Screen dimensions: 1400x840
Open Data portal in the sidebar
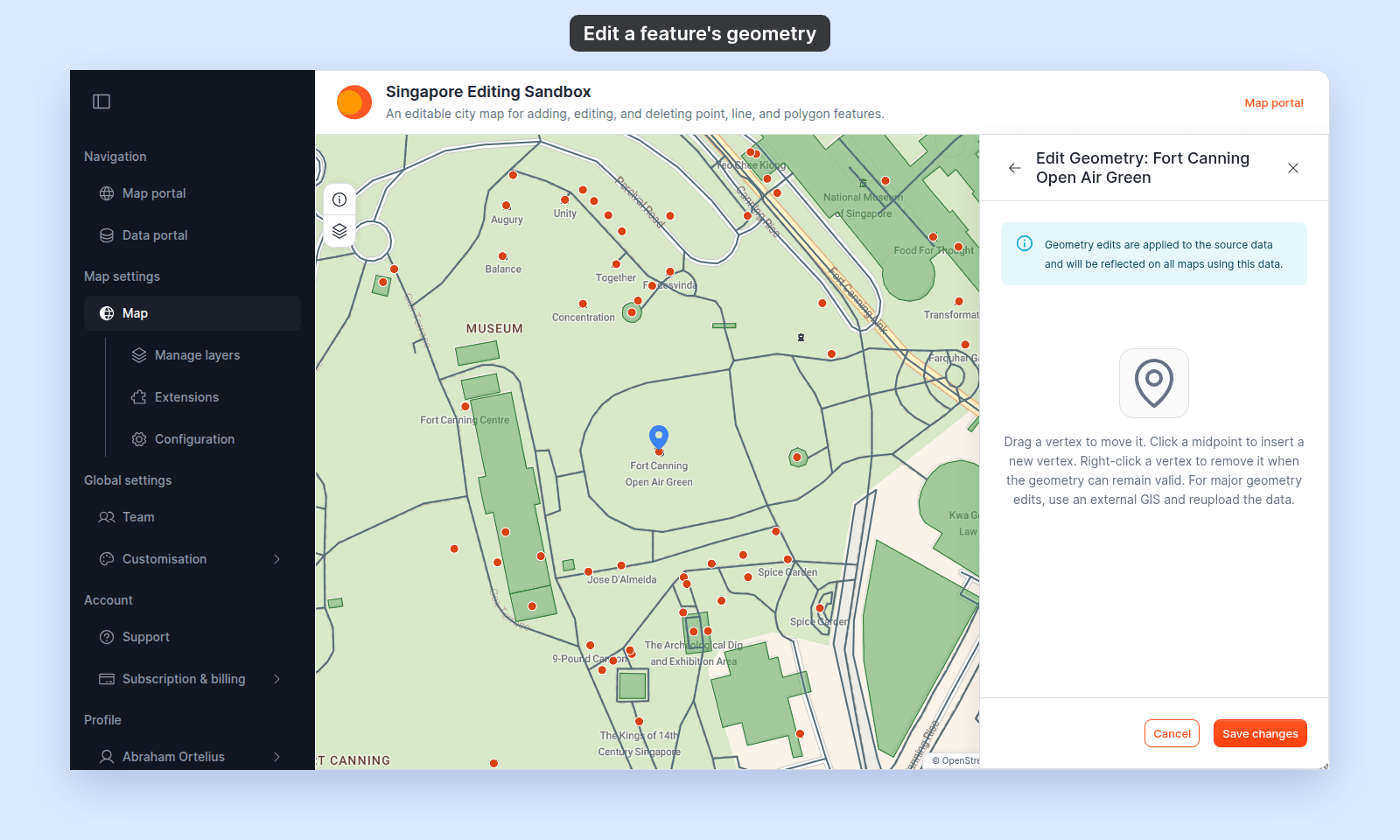coord(192,235)
